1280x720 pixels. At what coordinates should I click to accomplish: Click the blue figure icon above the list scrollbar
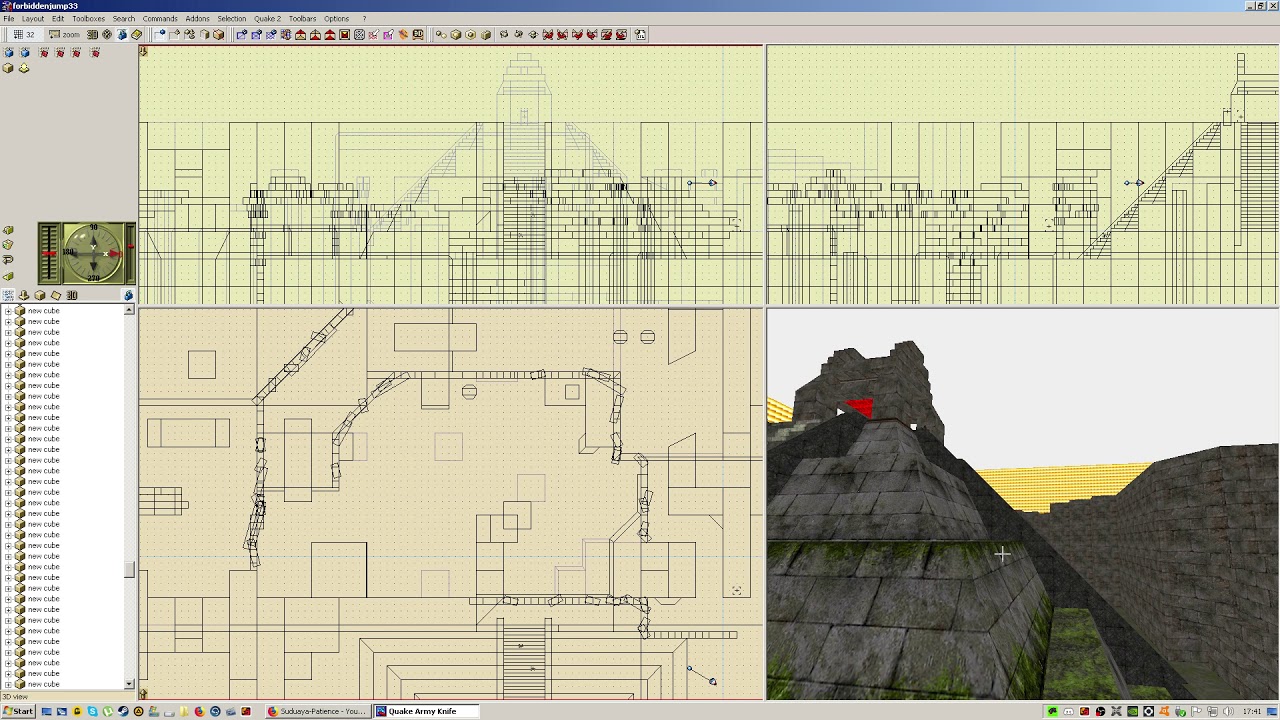point(129,295)
